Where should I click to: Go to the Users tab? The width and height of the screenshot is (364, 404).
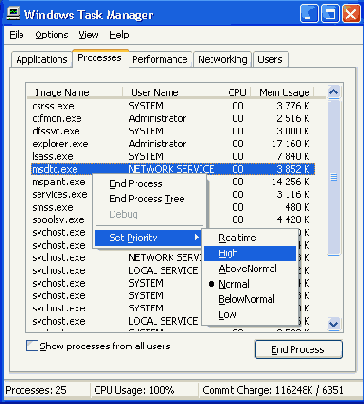tap(270, 60)
